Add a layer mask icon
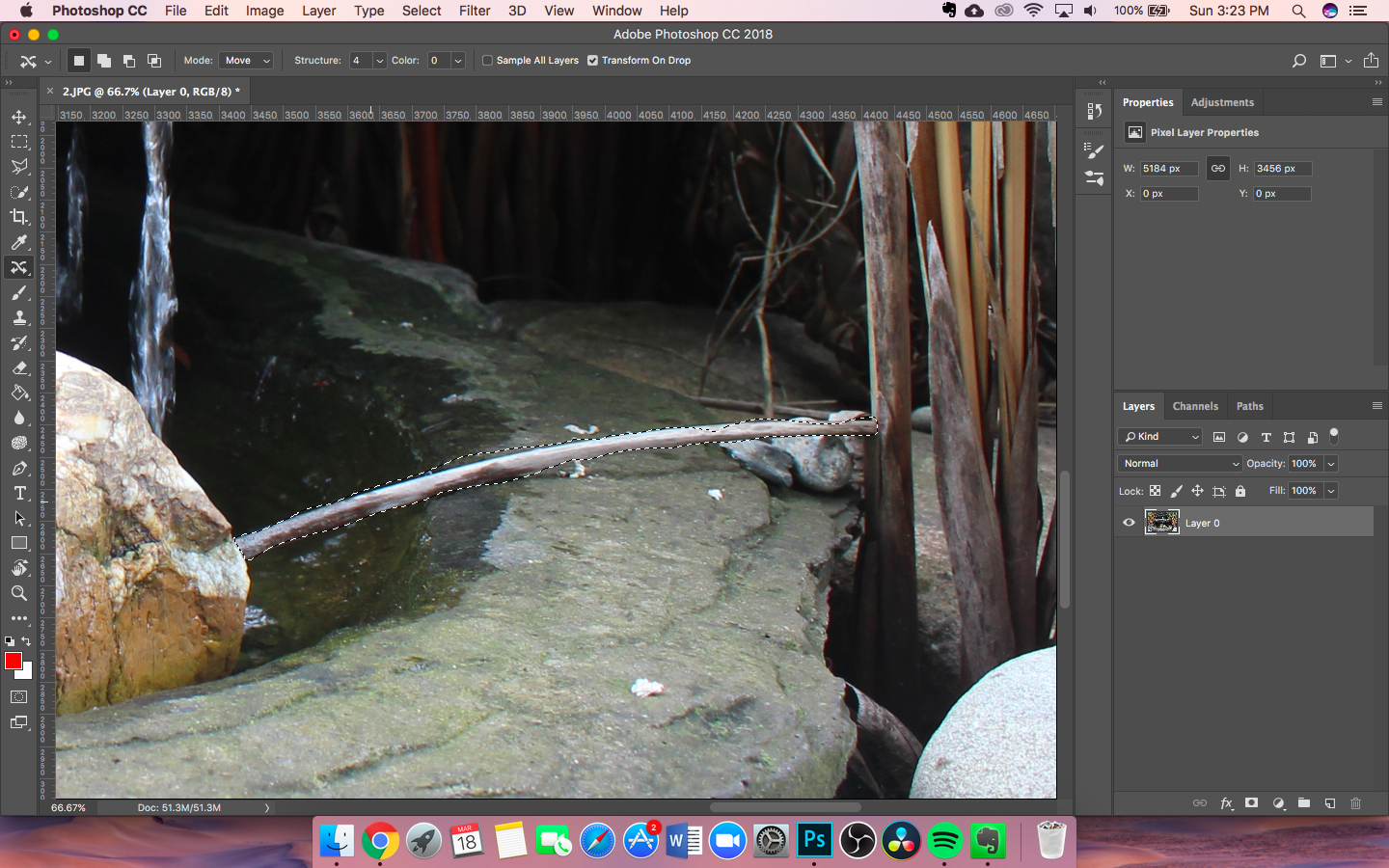This screenshot has height=868, width=1389. click(1251, 803)
